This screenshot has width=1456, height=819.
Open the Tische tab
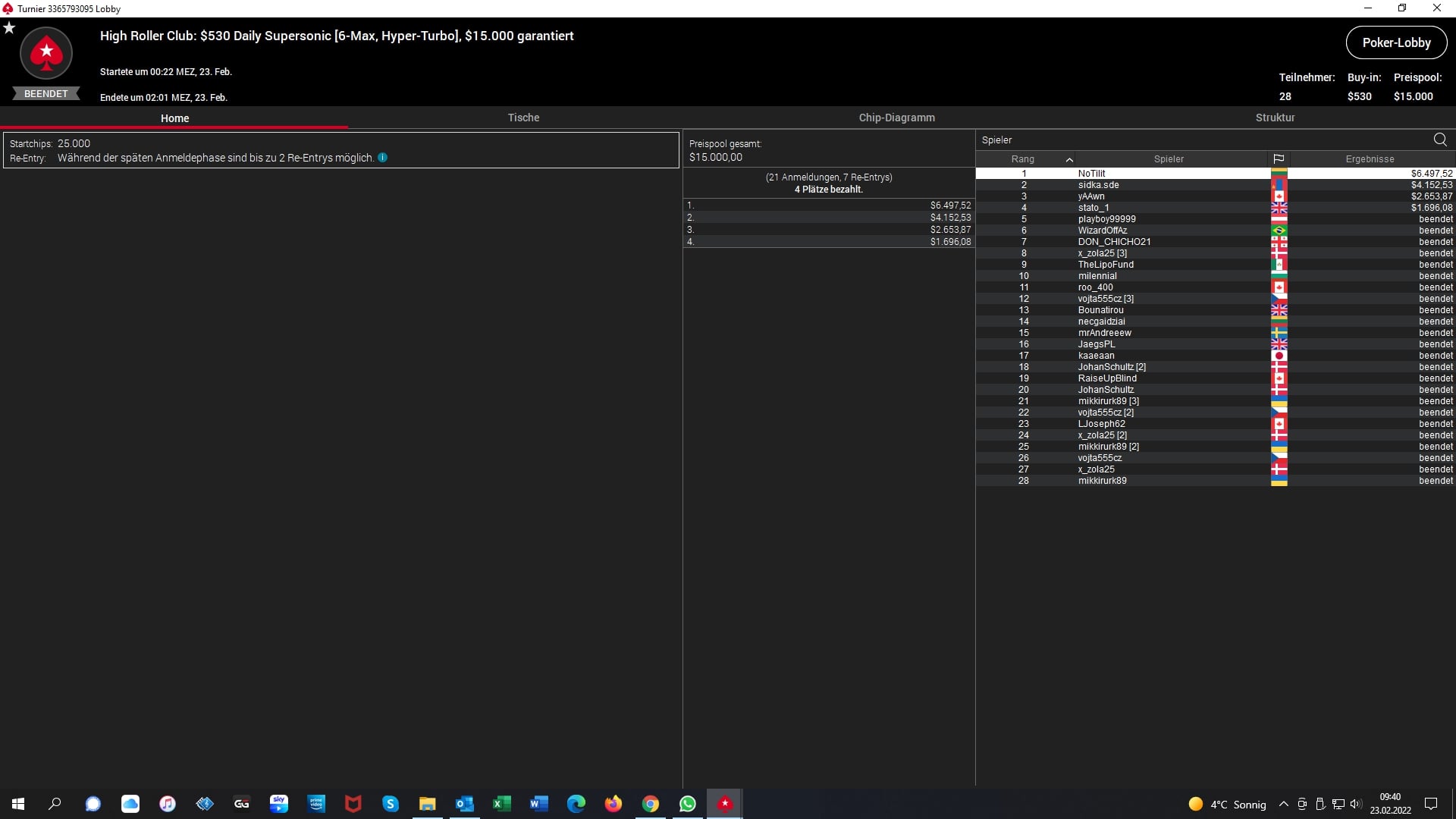tap(523, 118)
